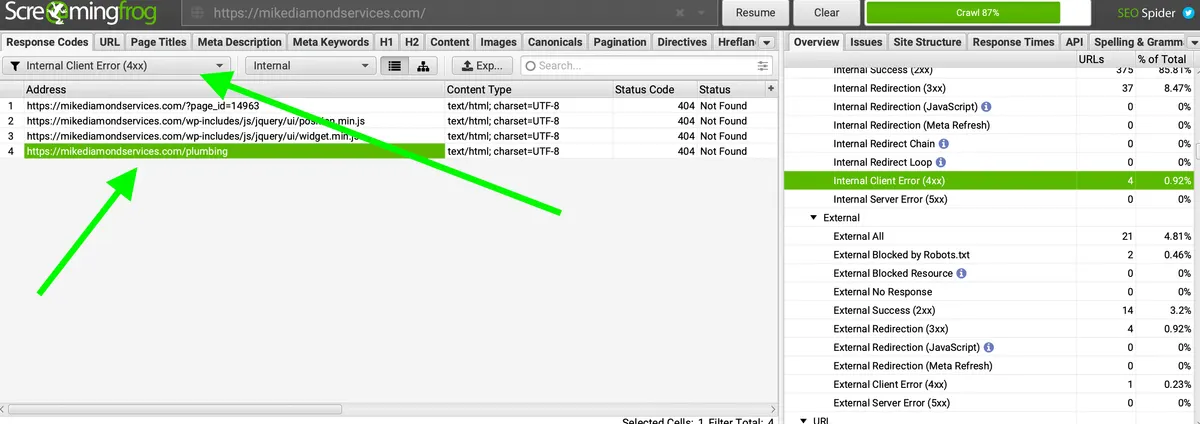This screenshot has height=424, width=1200.
Task: Sort by the Address column header
Action: pos(234,89)
